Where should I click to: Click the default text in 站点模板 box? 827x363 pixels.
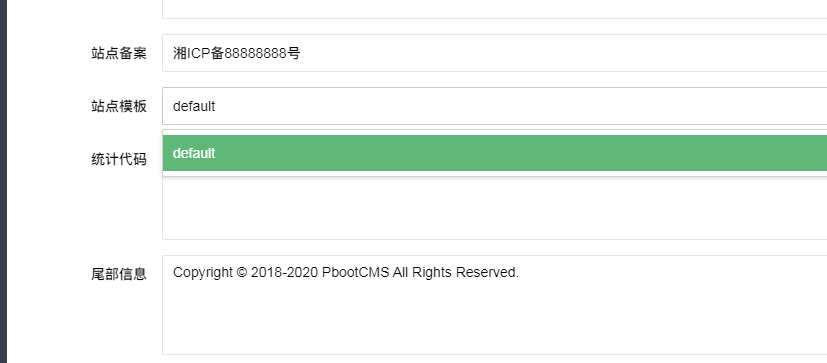click(x=194, y=106)
